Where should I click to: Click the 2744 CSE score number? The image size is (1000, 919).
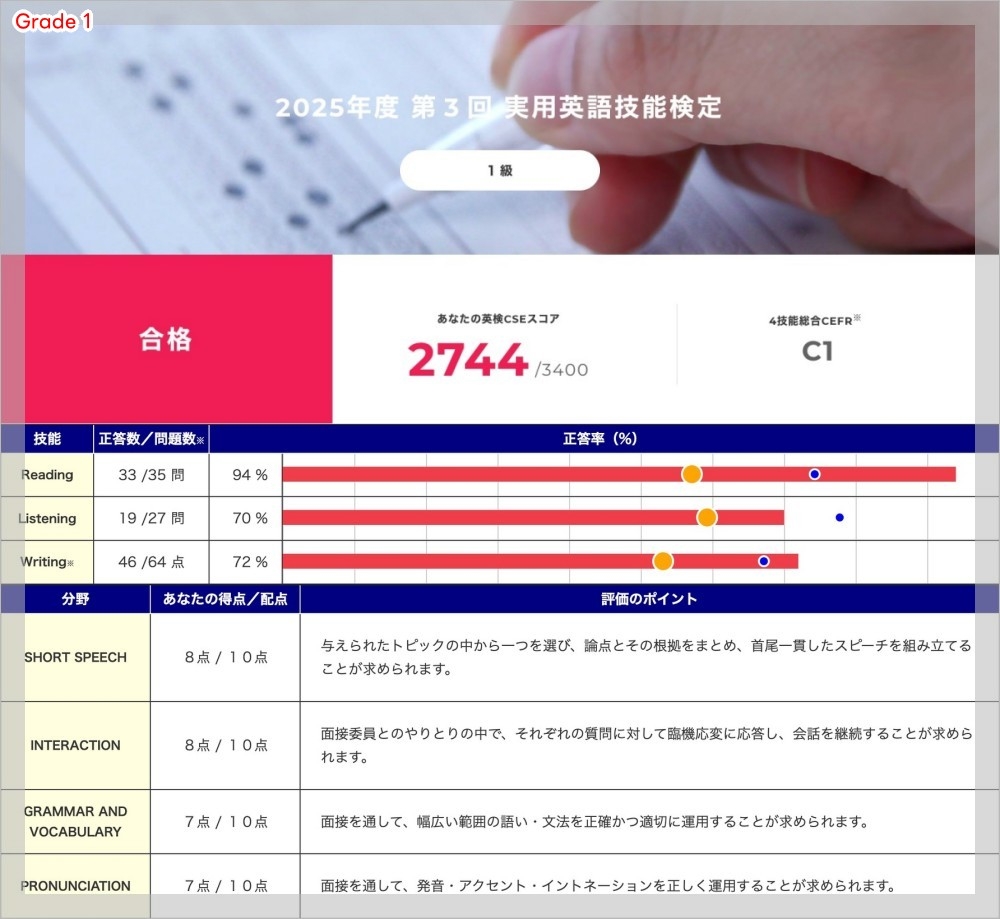coord(467,360)
